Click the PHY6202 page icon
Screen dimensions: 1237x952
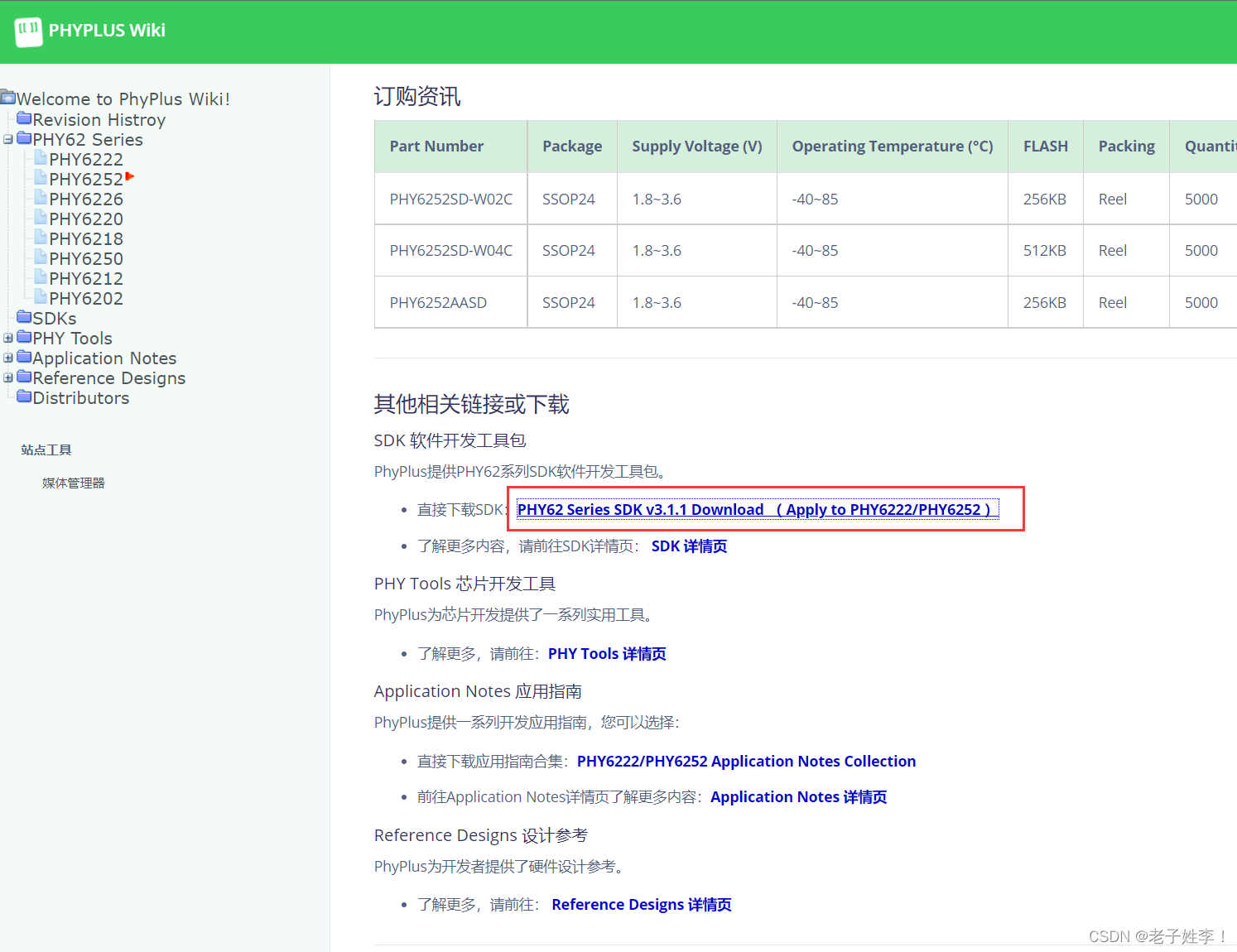[x=41, y=296]
